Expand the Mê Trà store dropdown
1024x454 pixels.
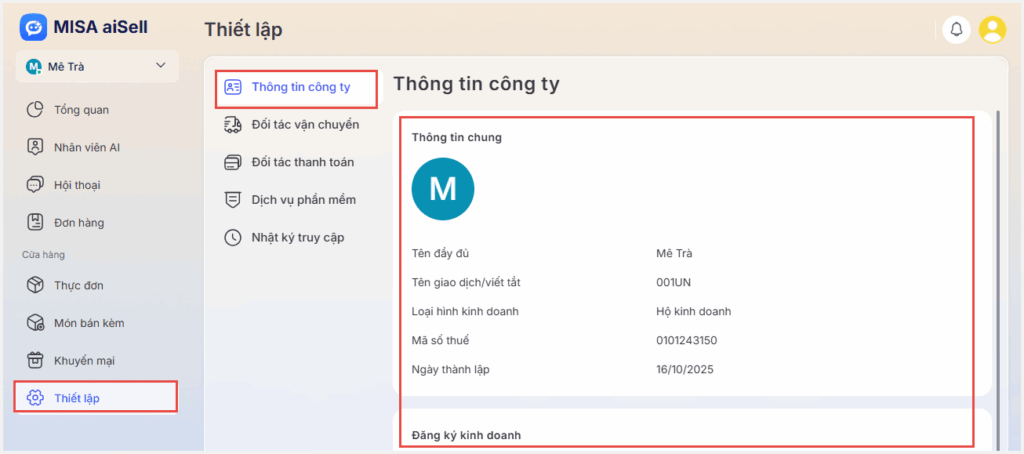point(95,66)
